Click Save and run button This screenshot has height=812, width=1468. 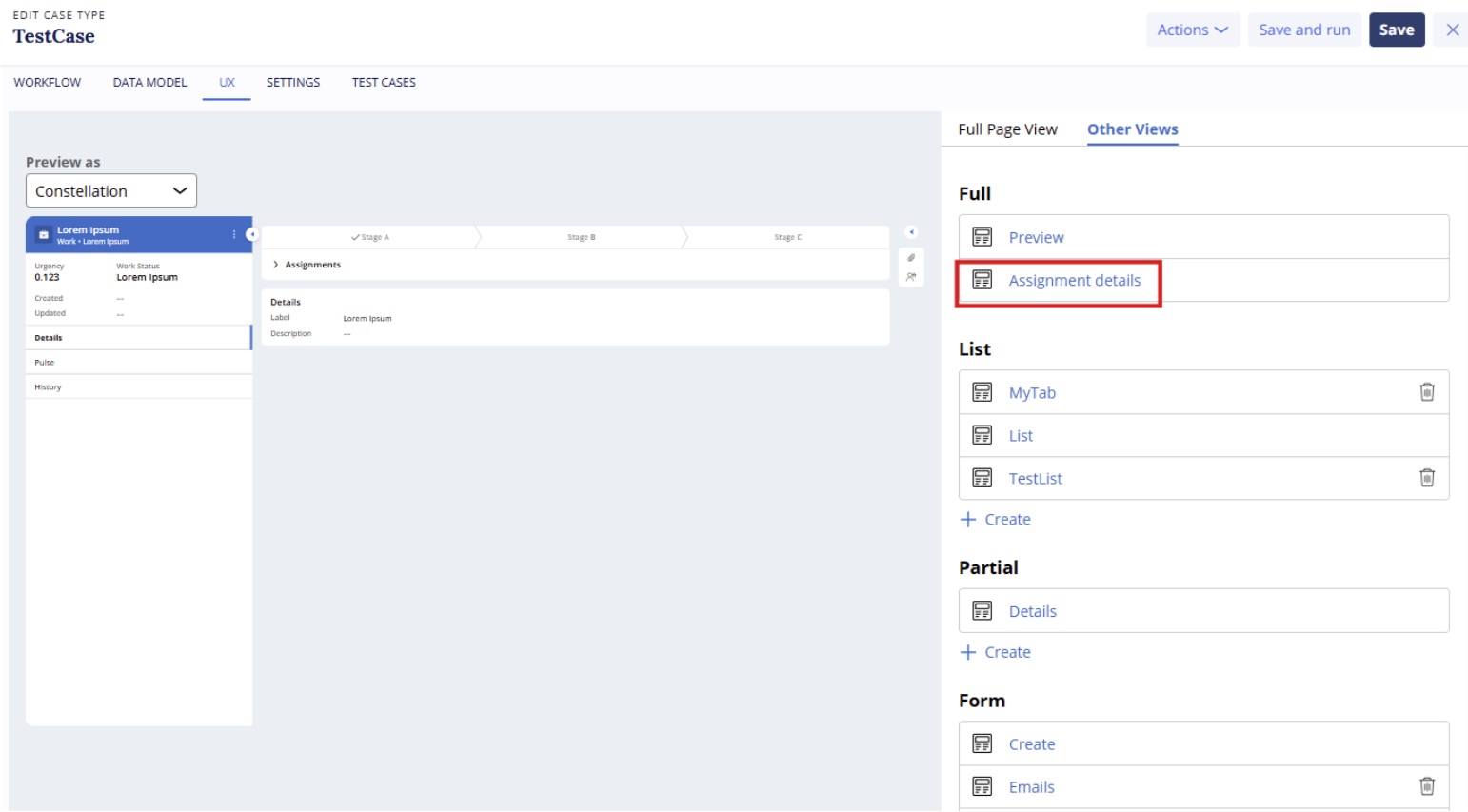click(1304, 30)
